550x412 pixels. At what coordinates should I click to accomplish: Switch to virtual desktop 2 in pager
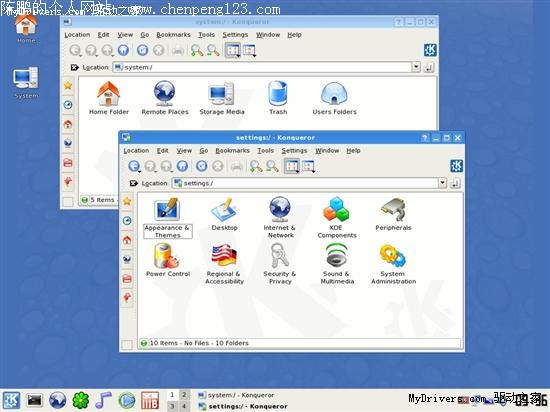(184, 395)
